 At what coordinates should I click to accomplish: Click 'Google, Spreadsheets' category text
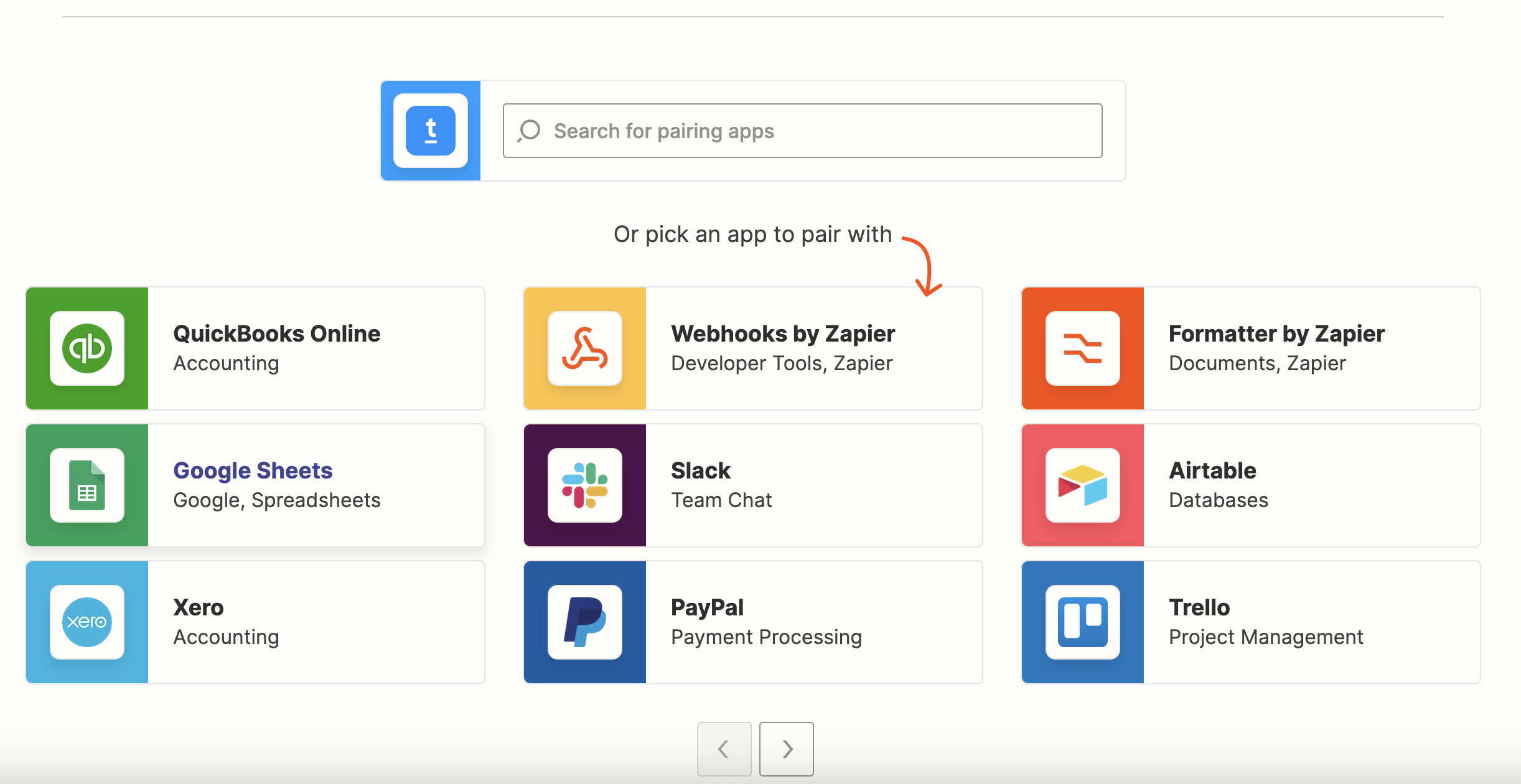pos(277,500)
